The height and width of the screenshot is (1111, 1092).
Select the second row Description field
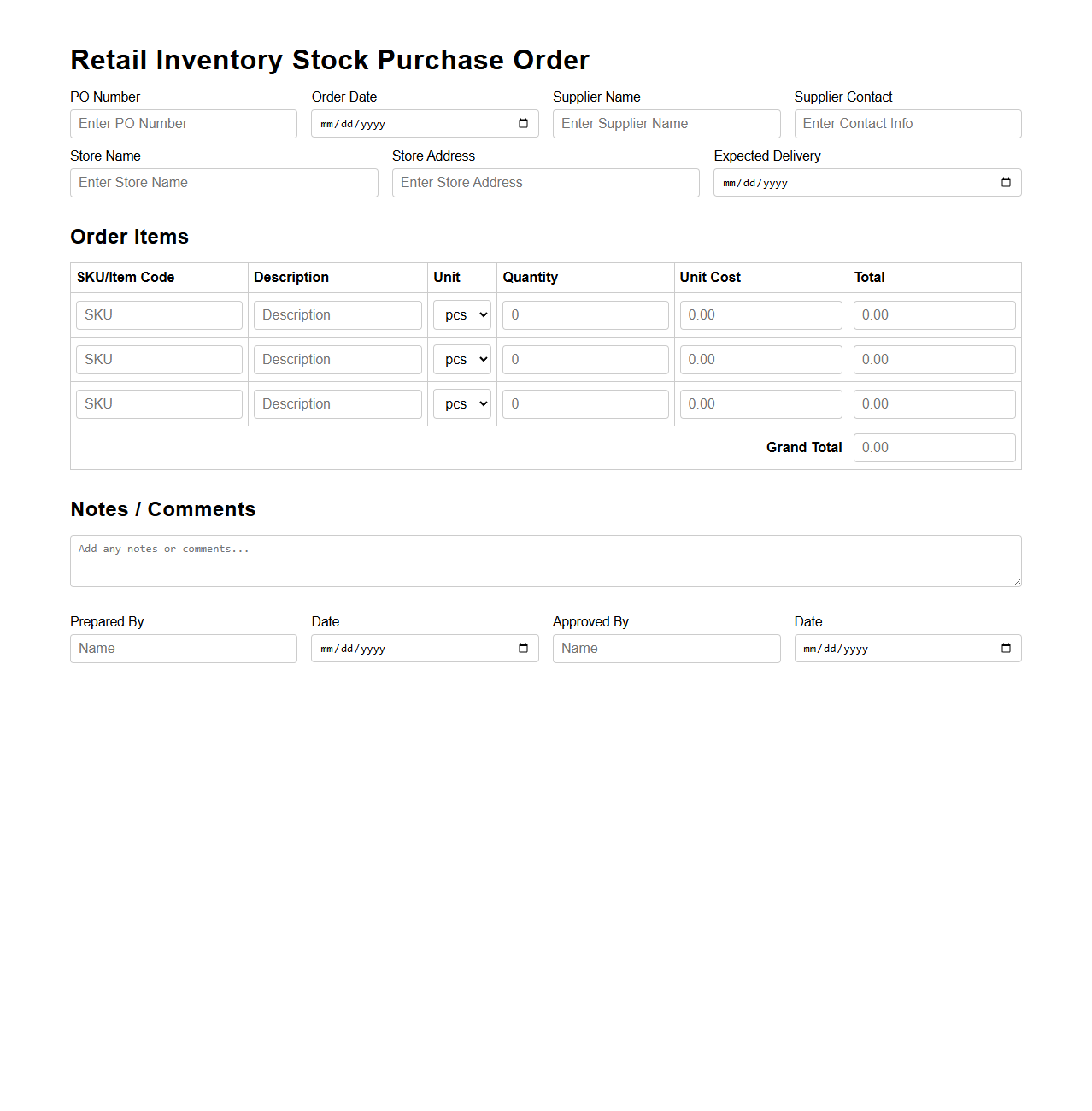coord(338,359)
